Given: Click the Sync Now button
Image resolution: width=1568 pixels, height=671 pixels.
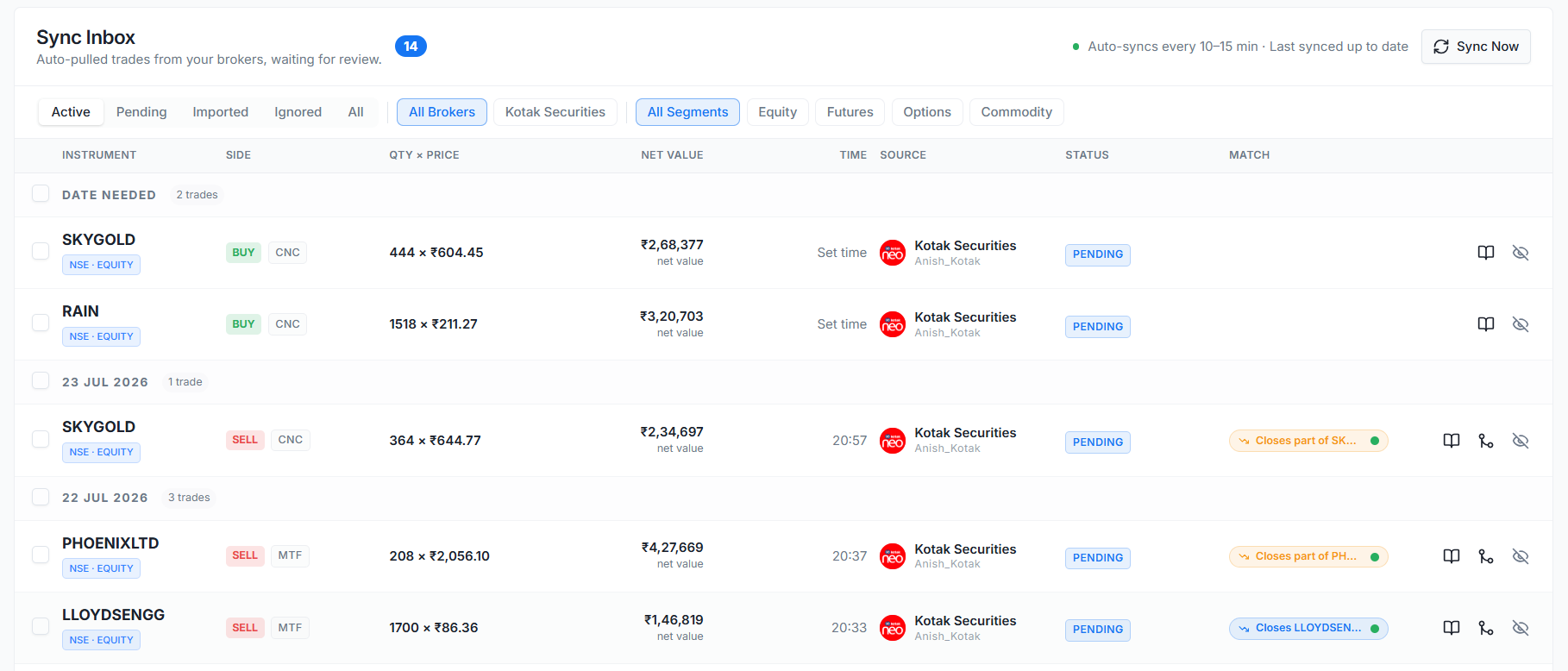Looking at the screenshot, I should (x=1476, y=47).
